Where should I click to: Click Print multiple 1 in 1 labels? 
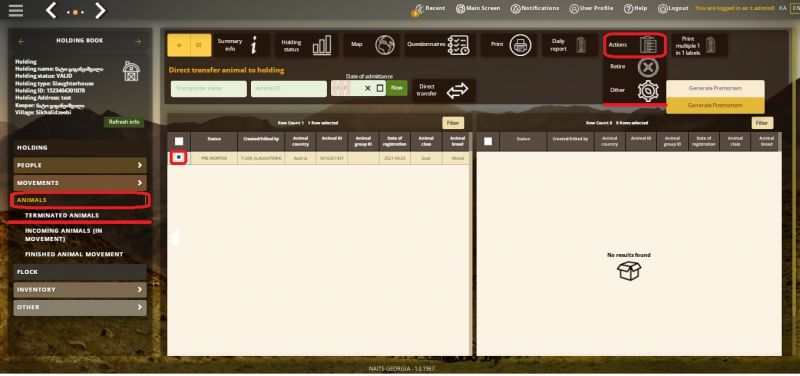699,45
